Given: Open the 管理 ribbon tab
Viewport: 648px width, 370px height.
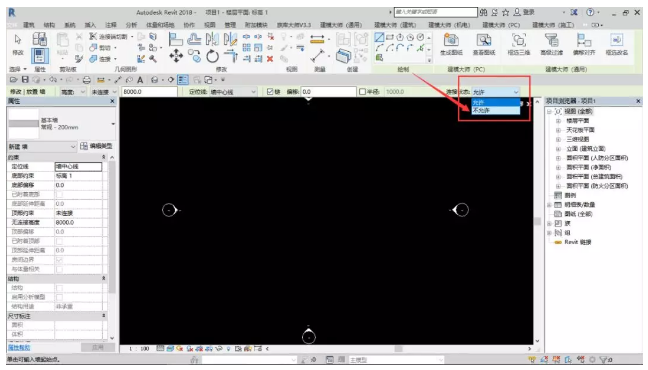Looking at the screenshot, I should pyautogui.click(x=230, y=25).
